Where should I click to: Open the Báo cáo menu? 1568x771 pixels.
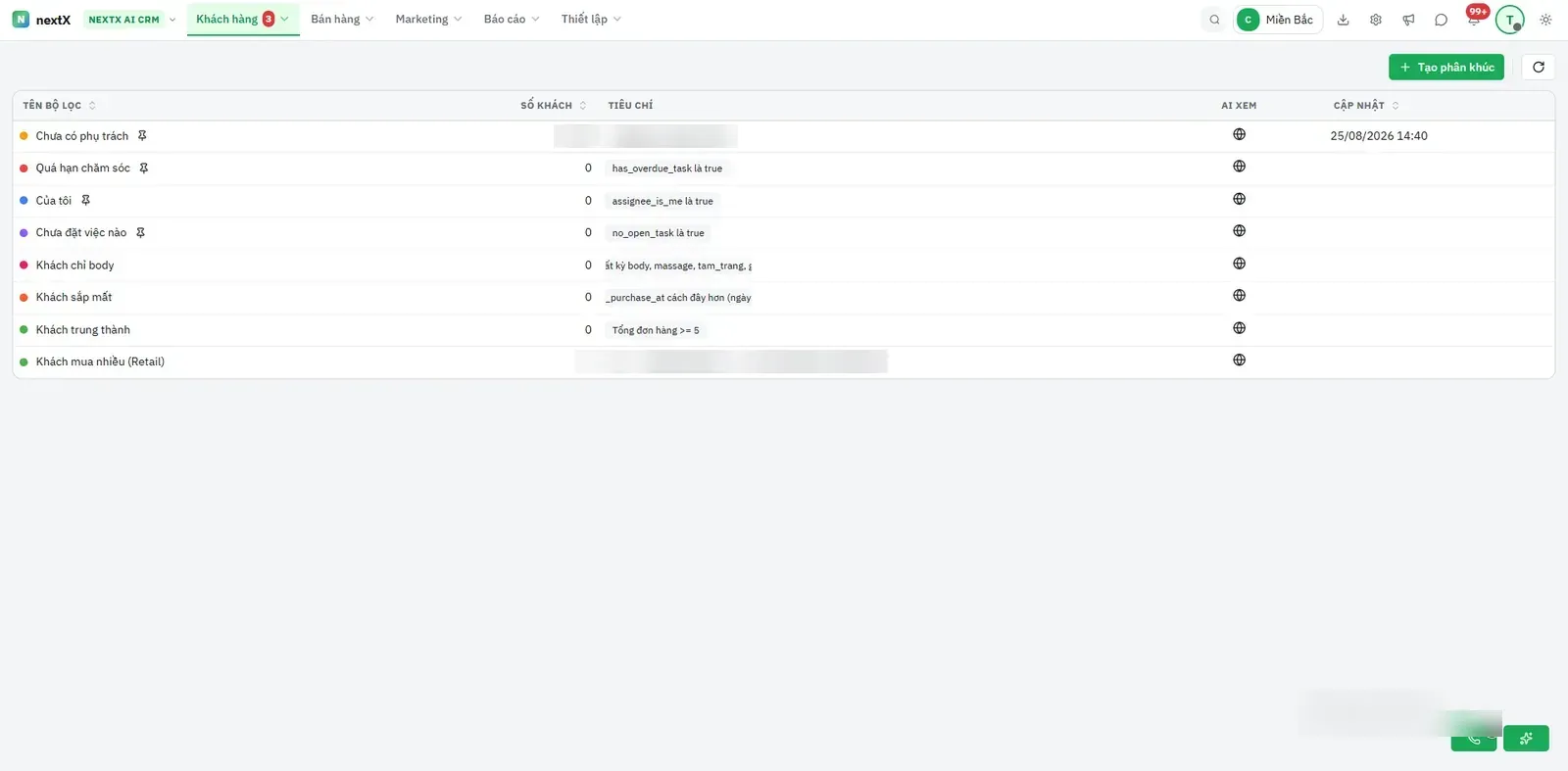512,20
